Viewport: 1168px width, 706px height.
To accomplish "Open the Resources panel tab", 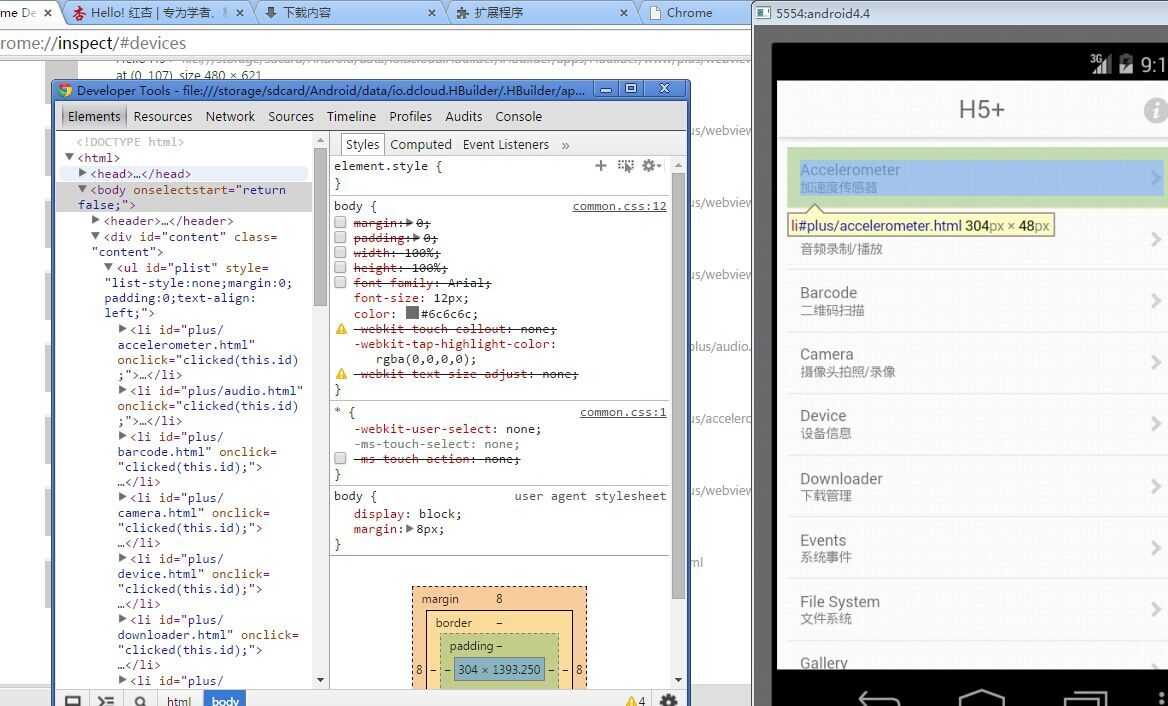I will [x=163, y=116].
